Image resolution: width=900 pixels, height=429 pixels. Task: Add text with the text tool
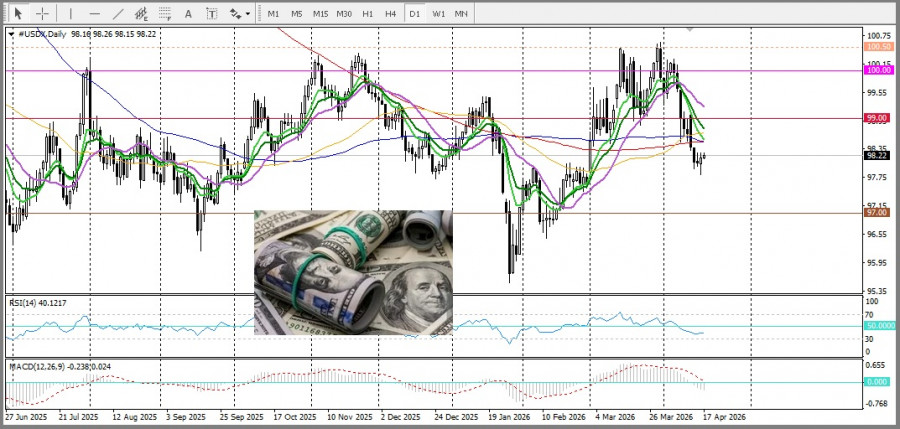click(189, 13)
